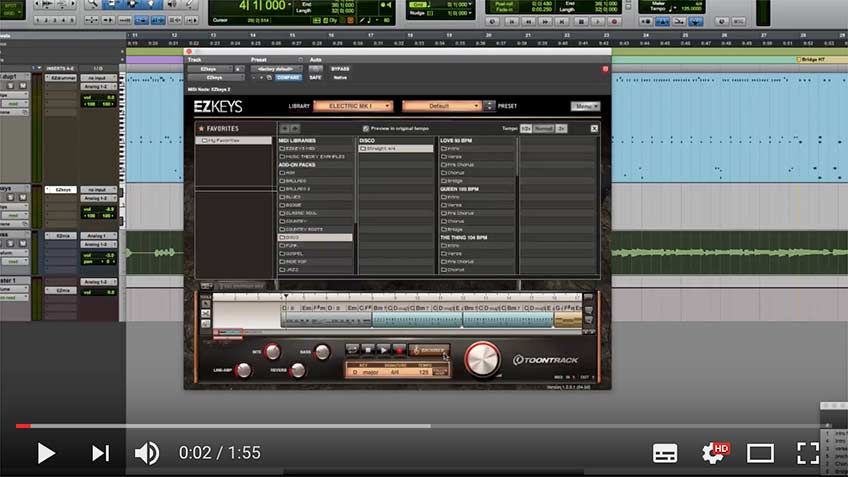Click the Bridge HT marker in Pro Tools
The height and width of the screenshot is (477, 848).
tap(811, 59)
